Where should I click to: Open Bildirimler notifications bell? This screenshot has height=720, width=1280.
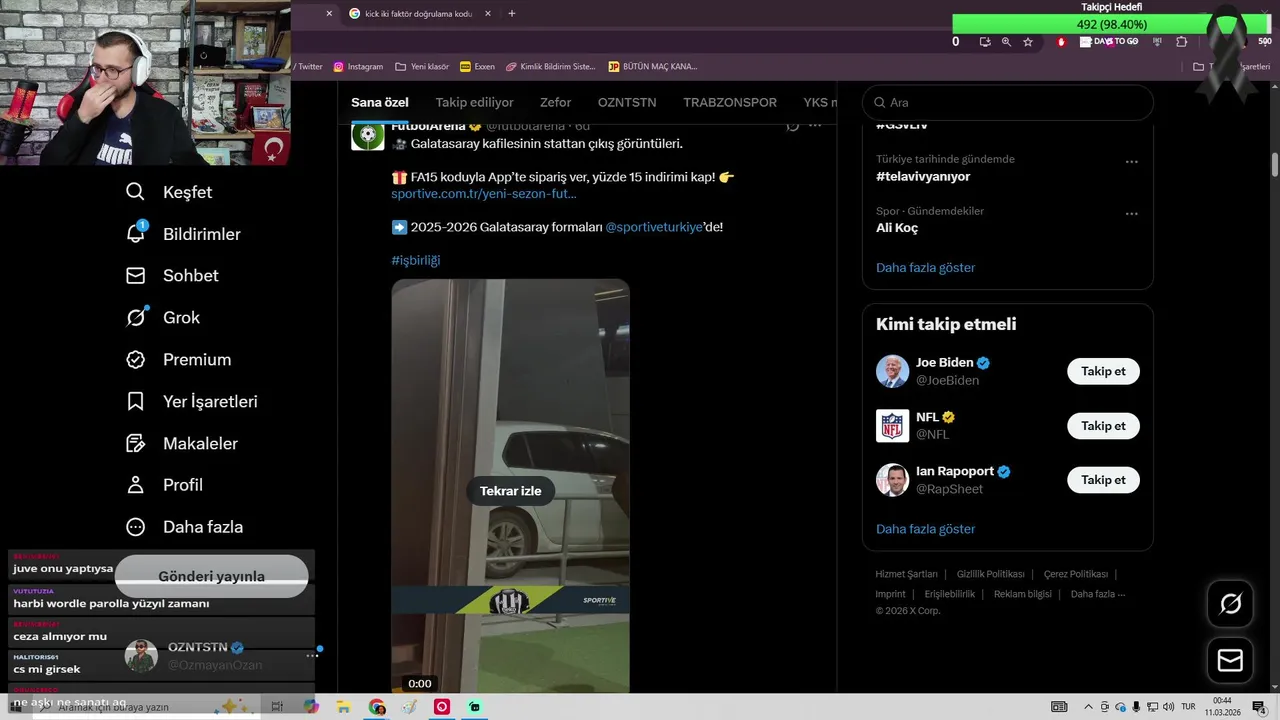point(184,234)
